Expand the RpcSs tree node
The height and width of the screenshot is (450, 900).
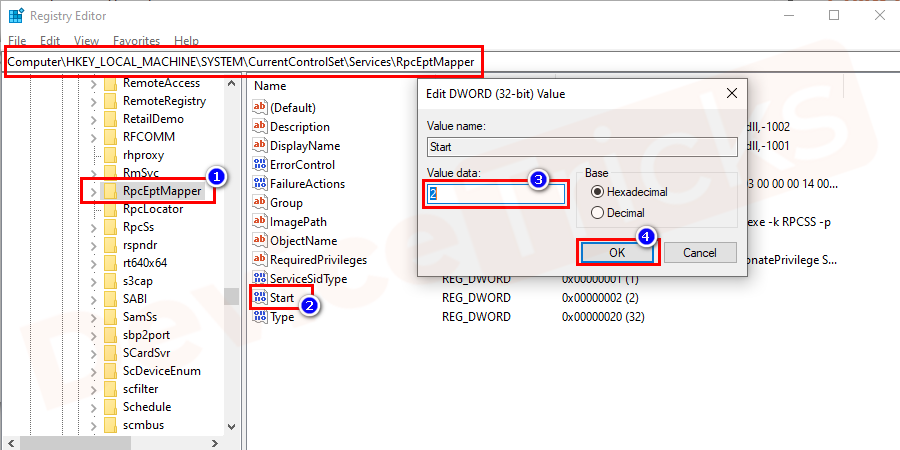[x=93, y=228]
